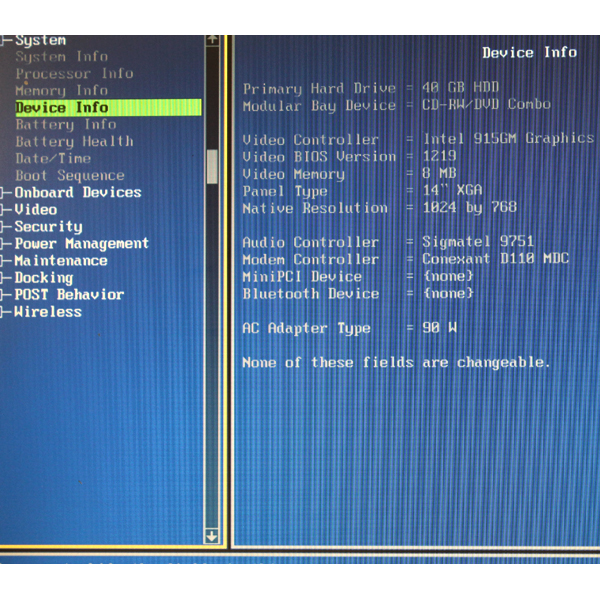Select Boot Sequence in the tree
The width and height of the screenshot is (600, 600).
click(x=70, y=176)
